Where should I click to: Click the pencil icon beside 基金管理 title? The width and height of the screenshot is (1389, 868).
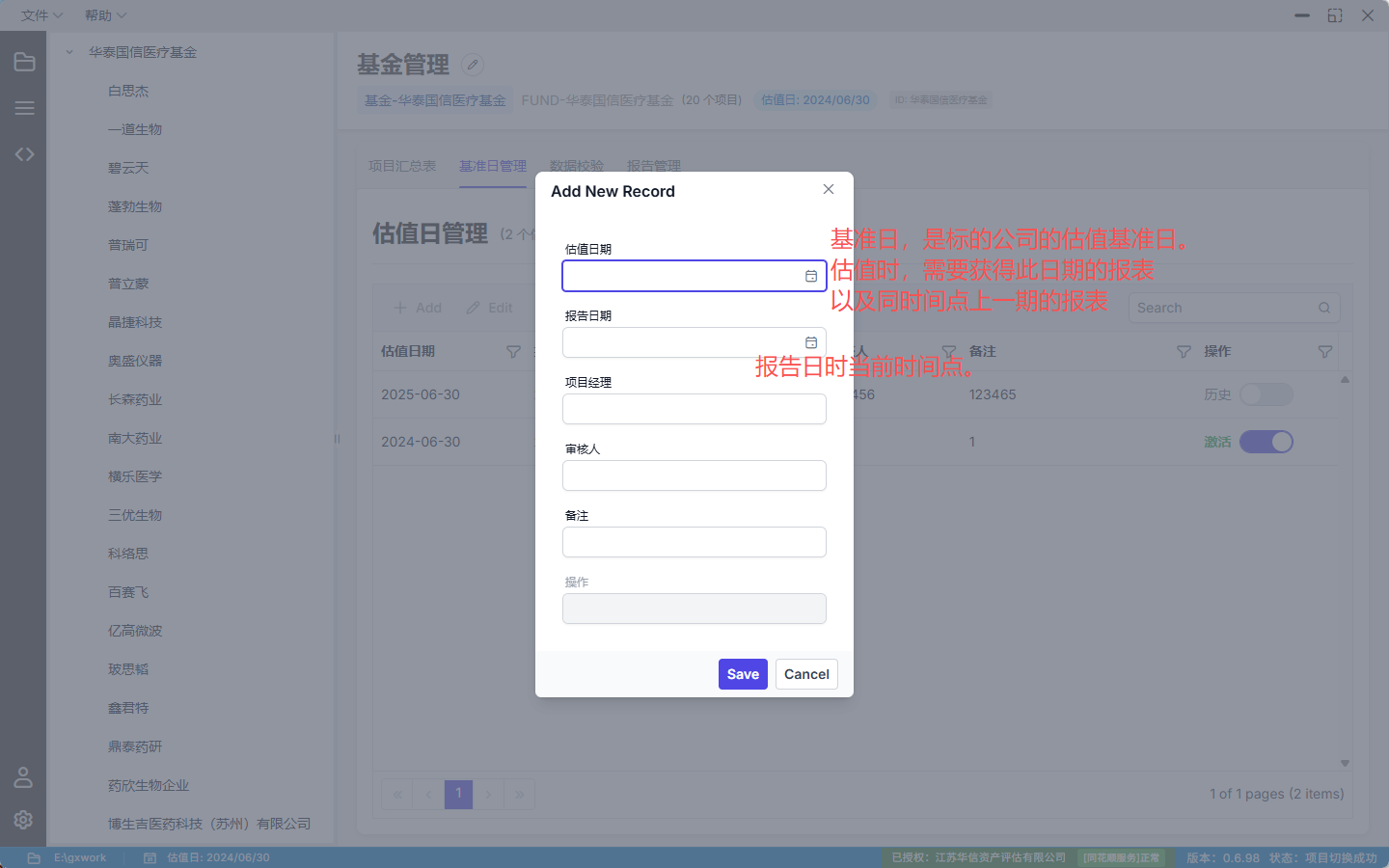pos(473,65)
